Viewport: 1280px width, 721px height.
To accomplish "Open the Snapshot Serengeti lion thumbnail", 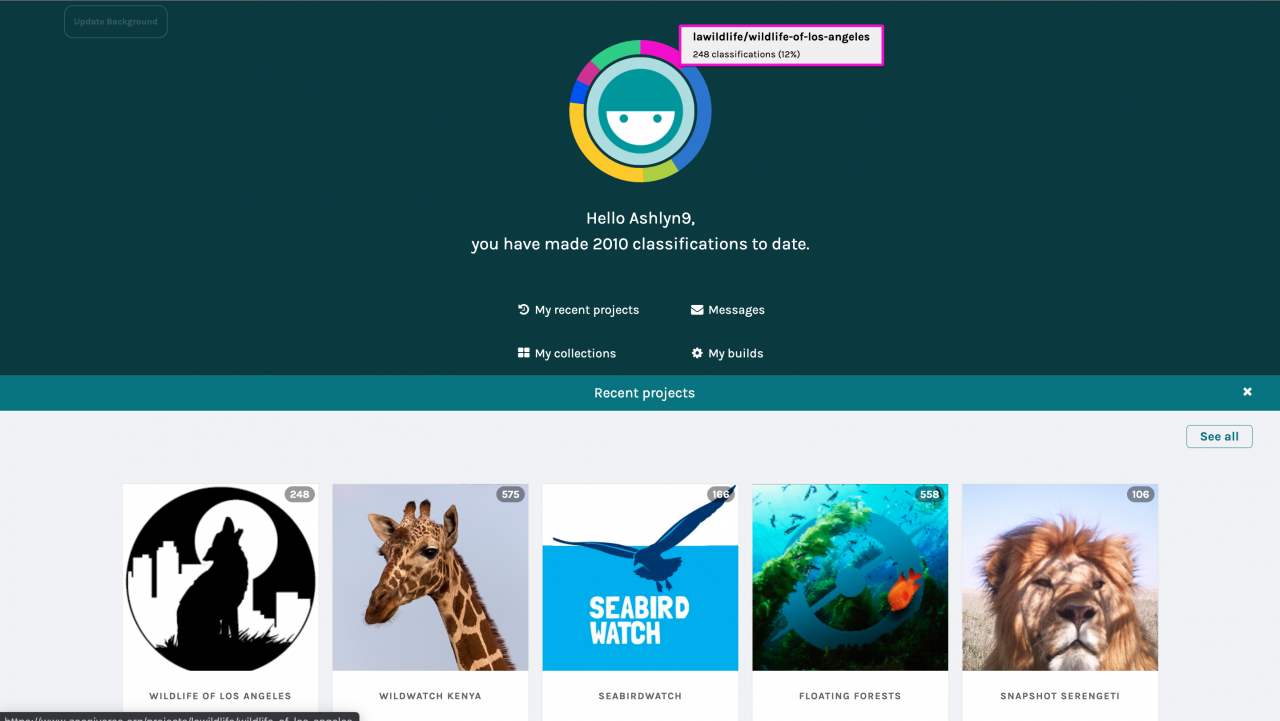I will point(1060,578).
